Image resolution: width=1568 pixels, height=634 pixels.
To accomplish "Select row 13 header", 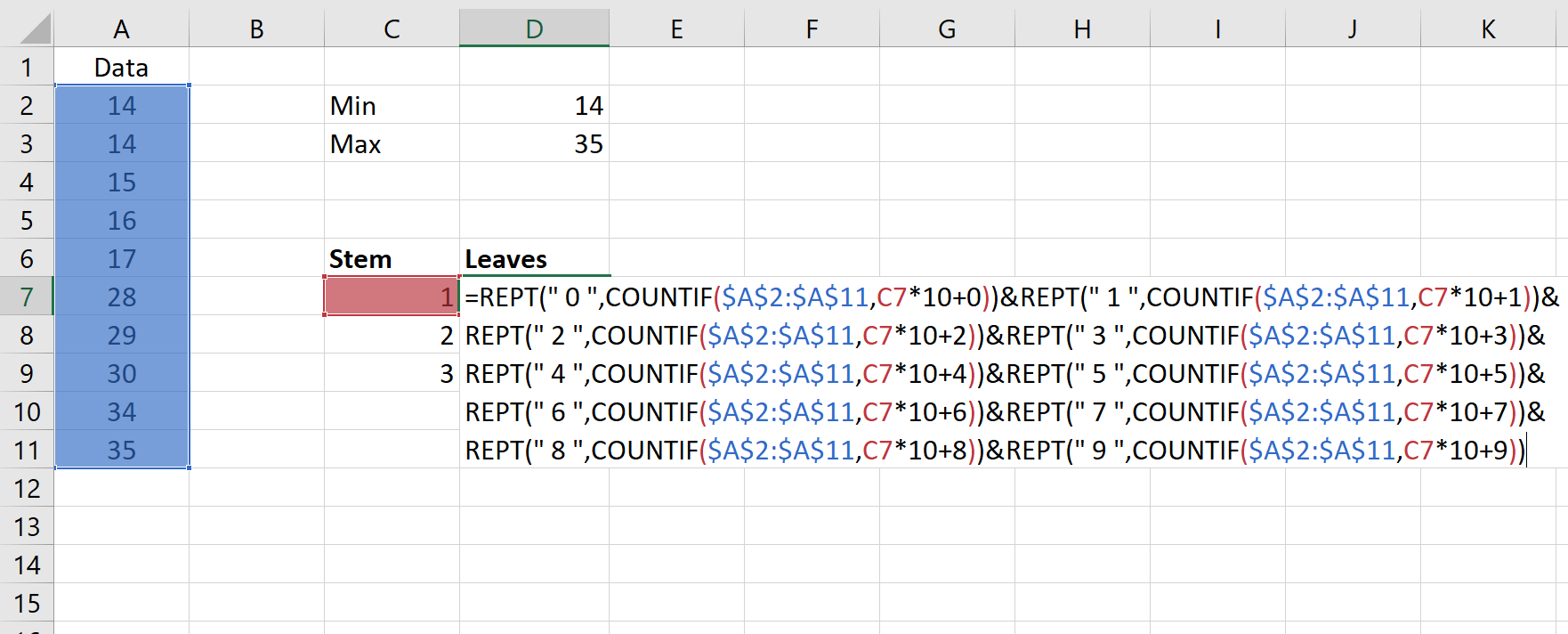I will (27, 526).
